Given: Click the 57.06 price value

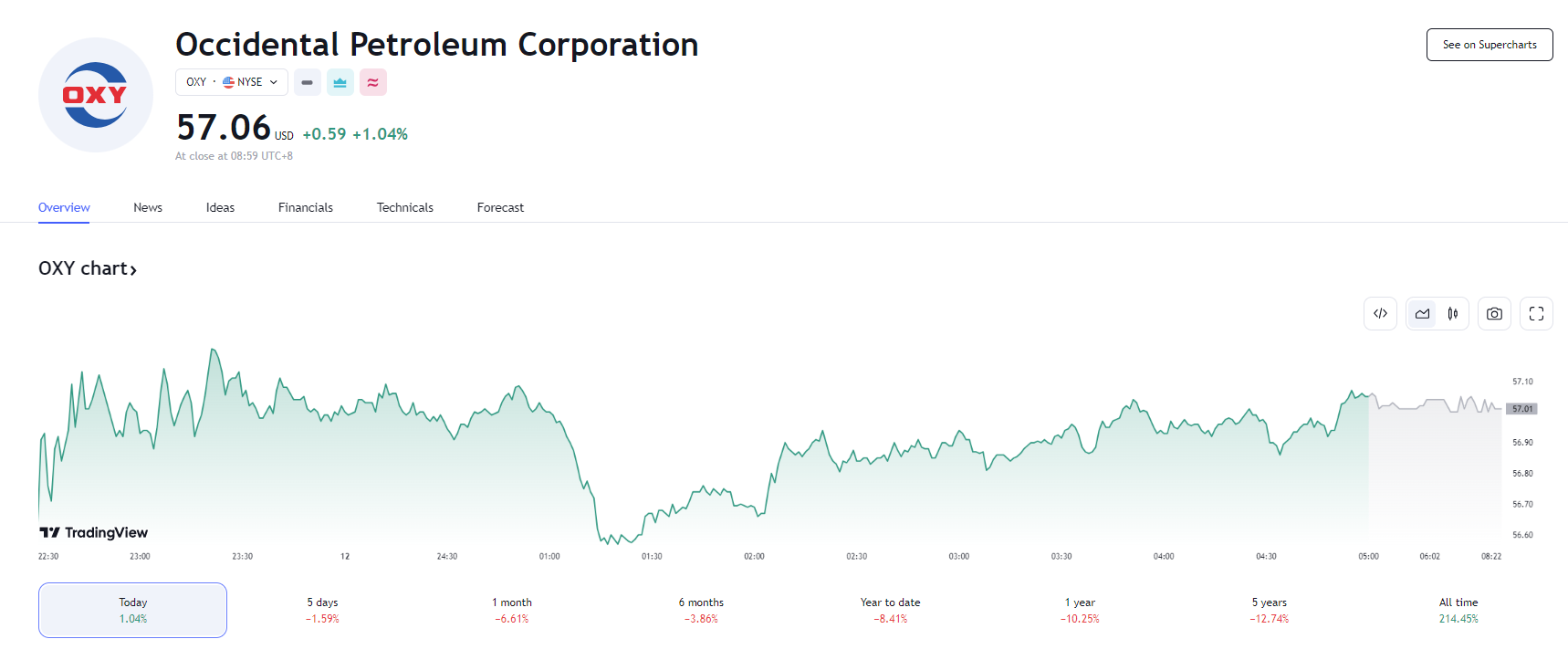Looking at the screenshot, I should click(x=224, y=128).
